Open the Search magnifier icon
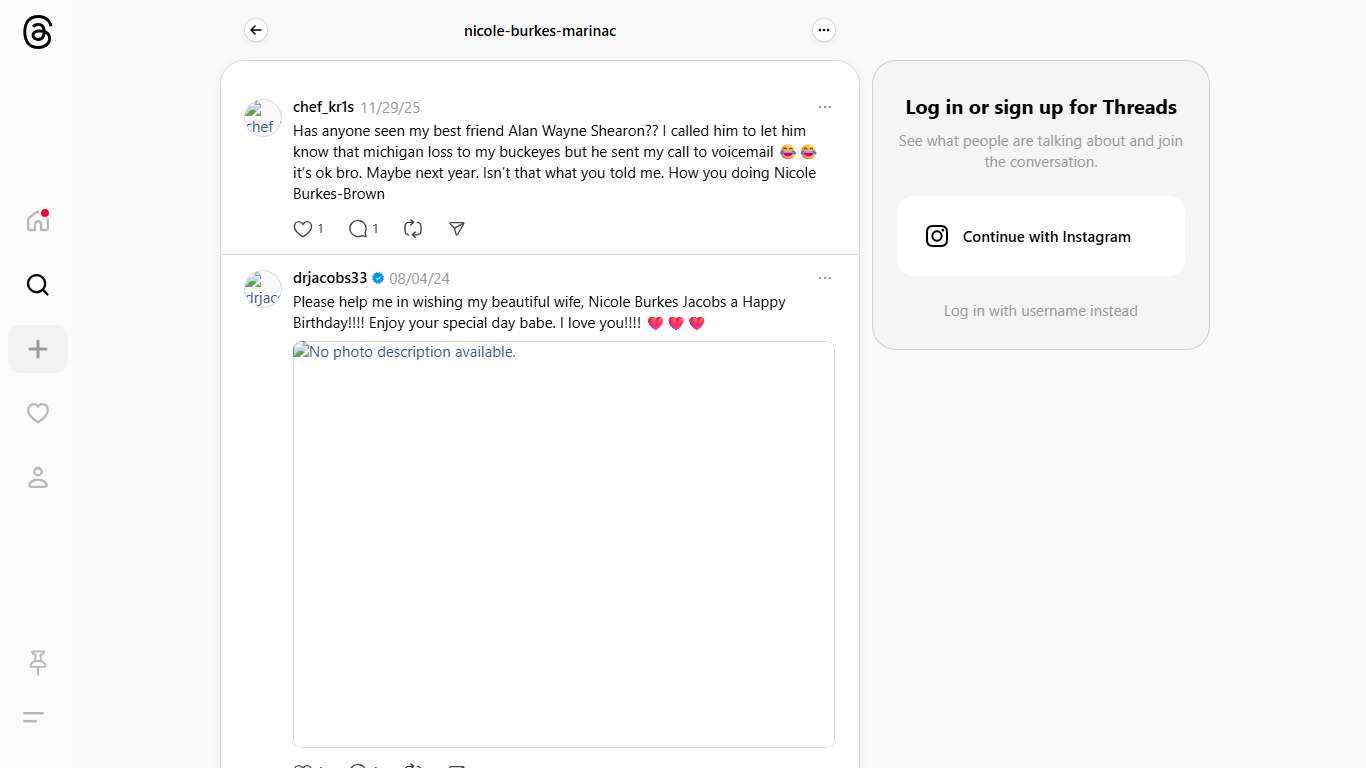Screen dimensions: 1366x768 (x=37, y=285)
